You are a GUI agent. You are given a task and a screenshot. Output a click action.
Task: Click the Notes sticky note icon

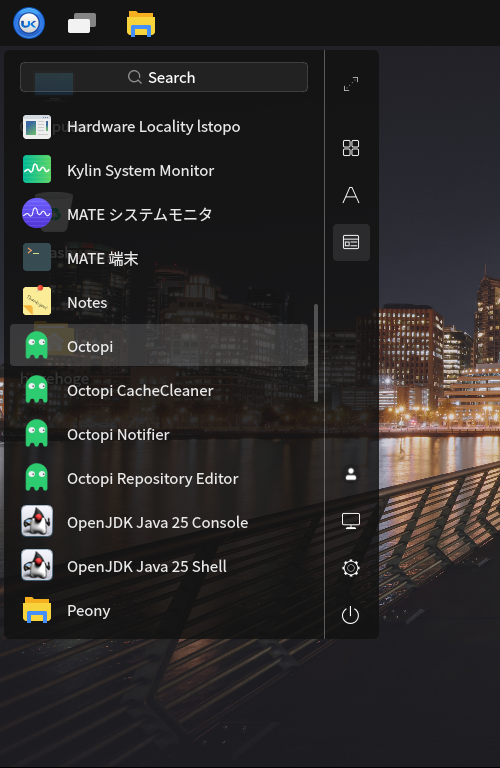37,301
